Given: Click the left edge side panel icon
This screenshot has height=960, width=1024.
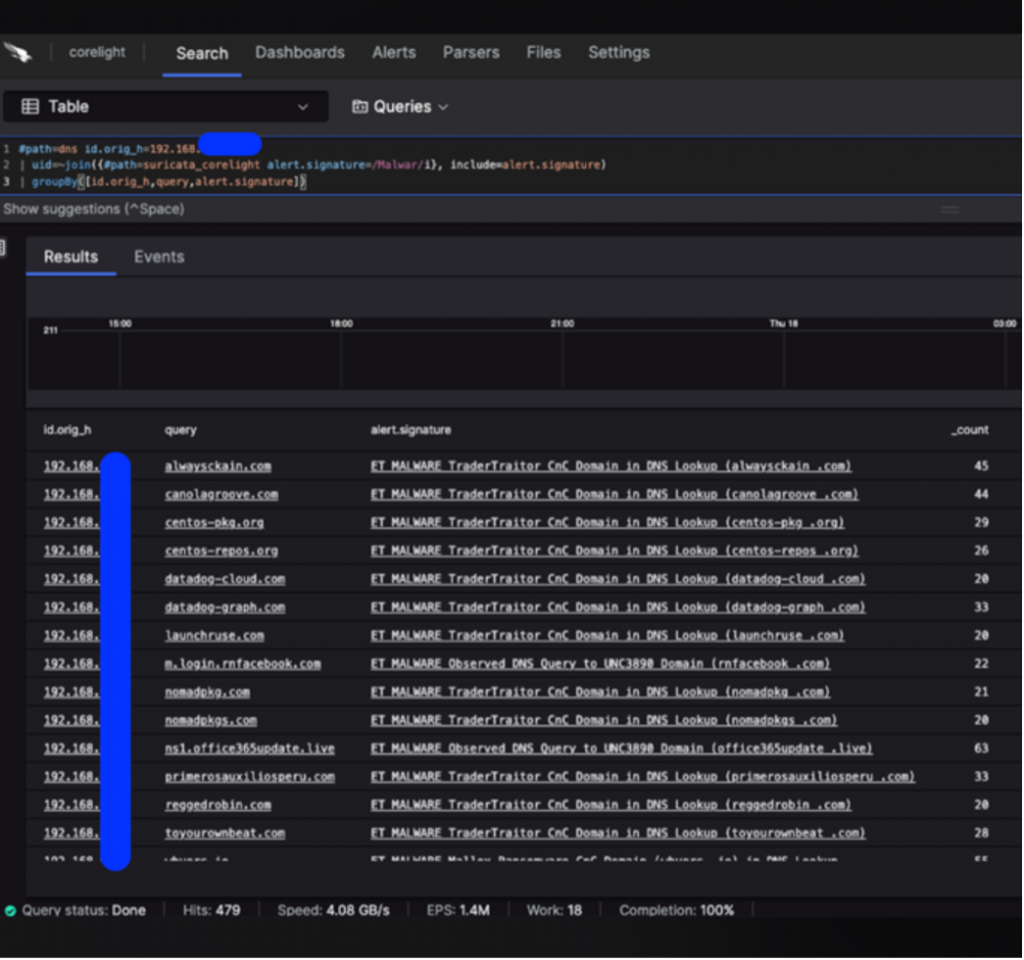Looking at the screenshot, I should coord(3,248).
